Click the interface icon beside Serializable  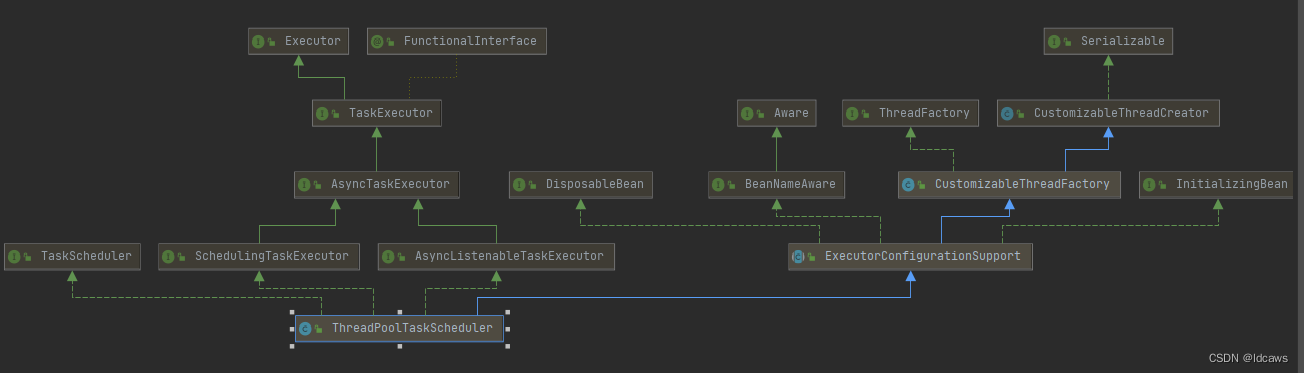[x=1055, y=42]
